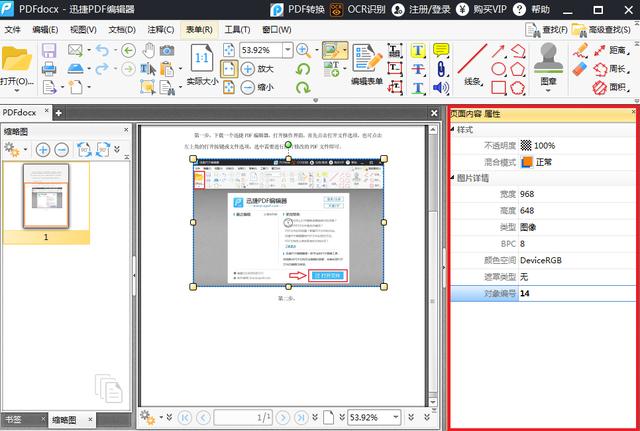Open the toolbar zoom percentage dropdown
The image size is (640, 431).
(288, 50)
